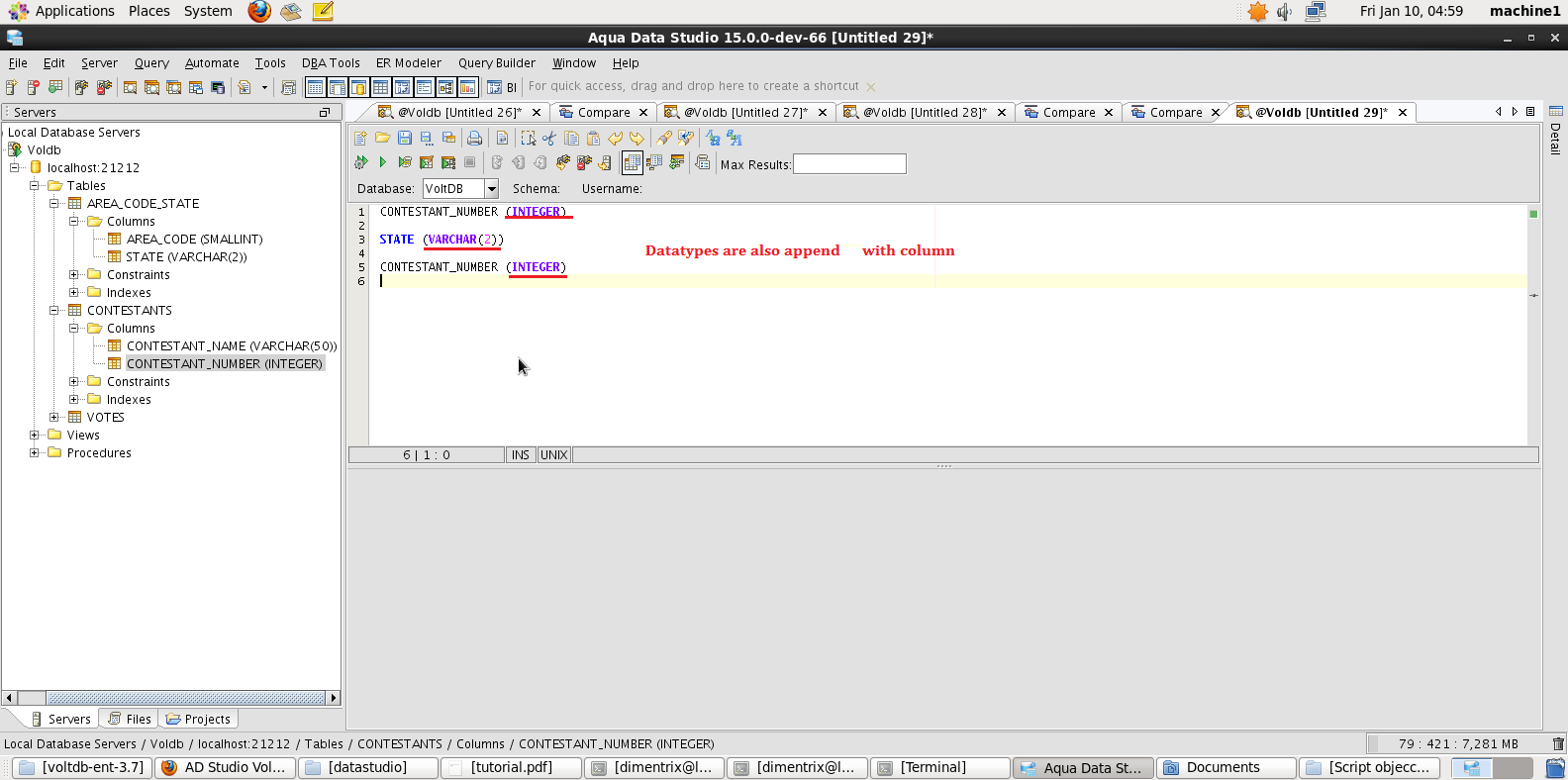Click the BI icon in the main toolbar
Image resolution: width=1568 pixels, height=780 pixels.
click(x=503, y=87)
